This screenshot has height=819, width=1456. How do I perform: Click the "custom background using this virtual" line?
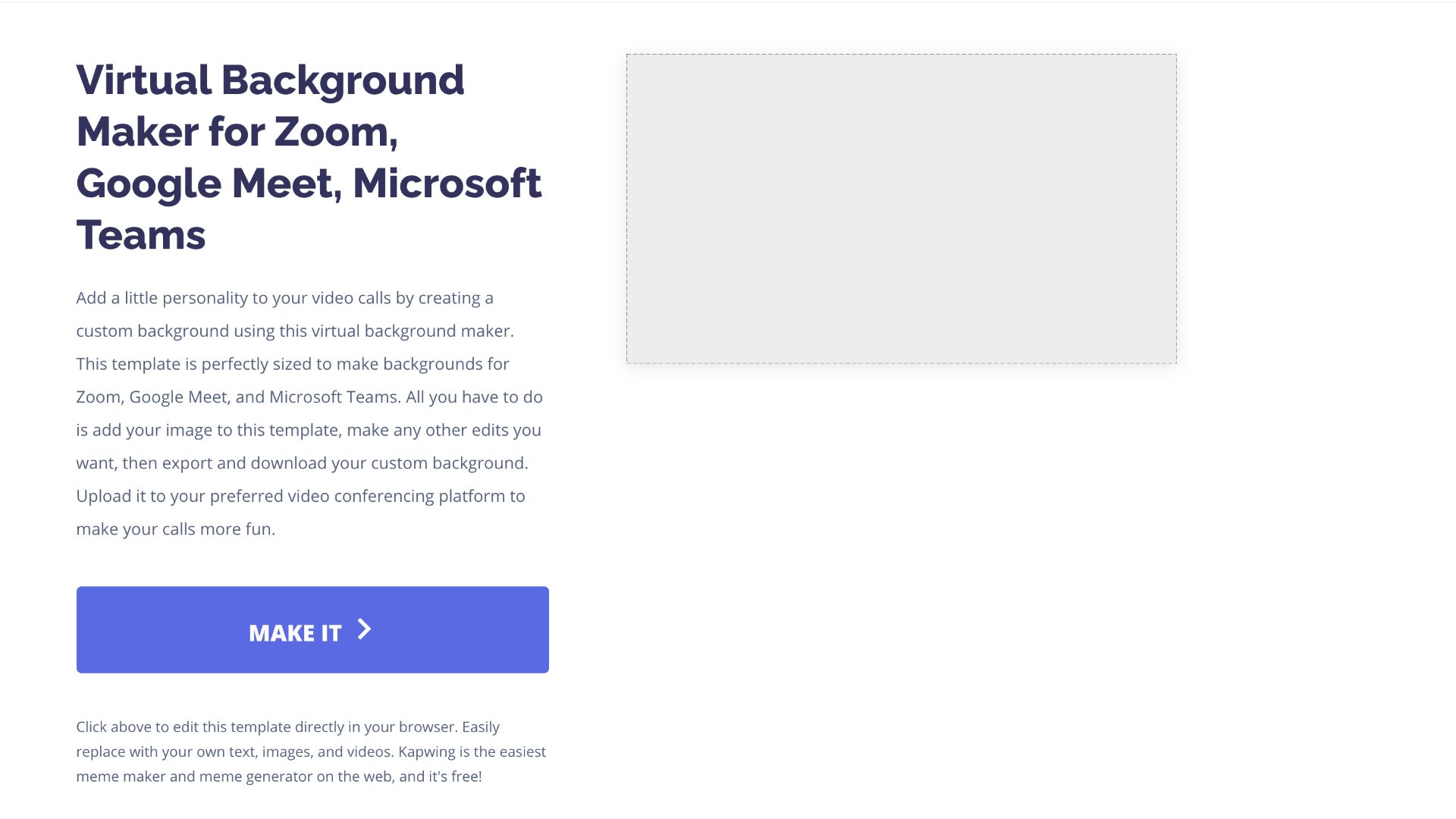pyautogui.click(x=294, y=331)
